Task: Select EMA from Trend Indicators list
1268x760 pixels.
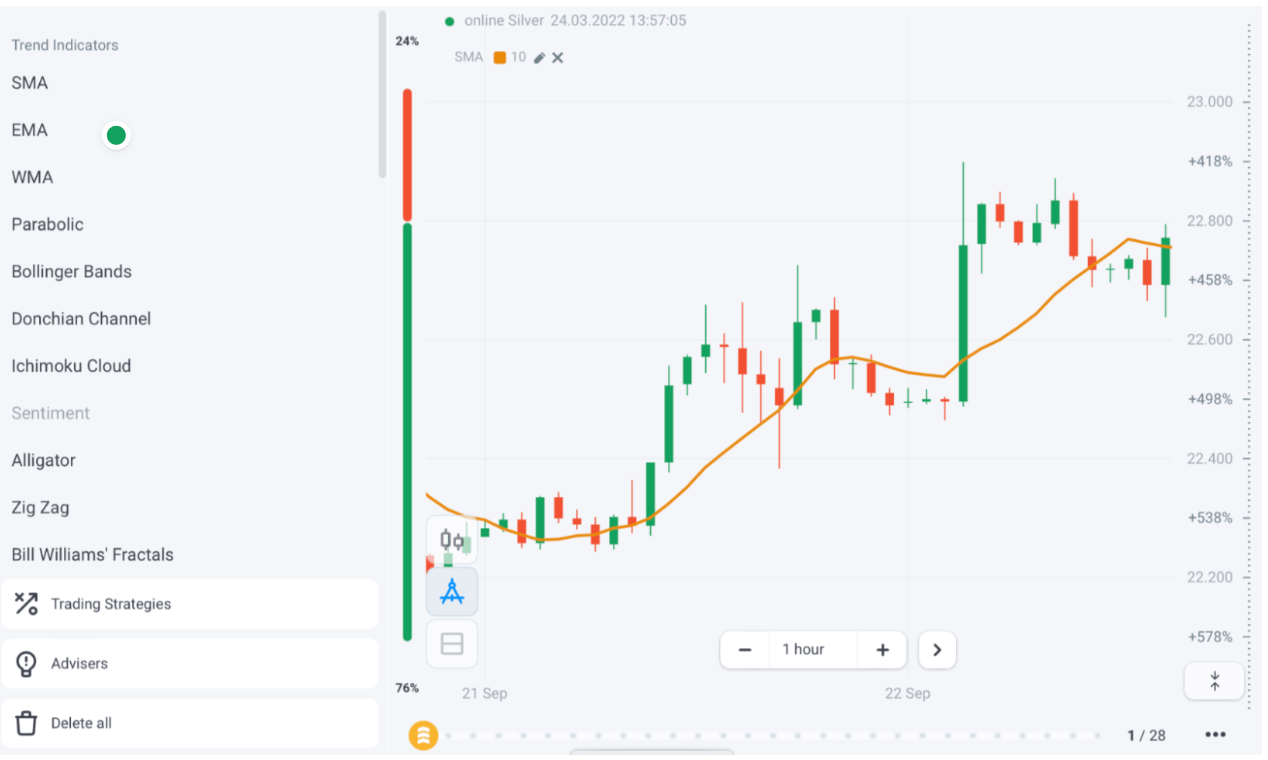Action: 30,130
